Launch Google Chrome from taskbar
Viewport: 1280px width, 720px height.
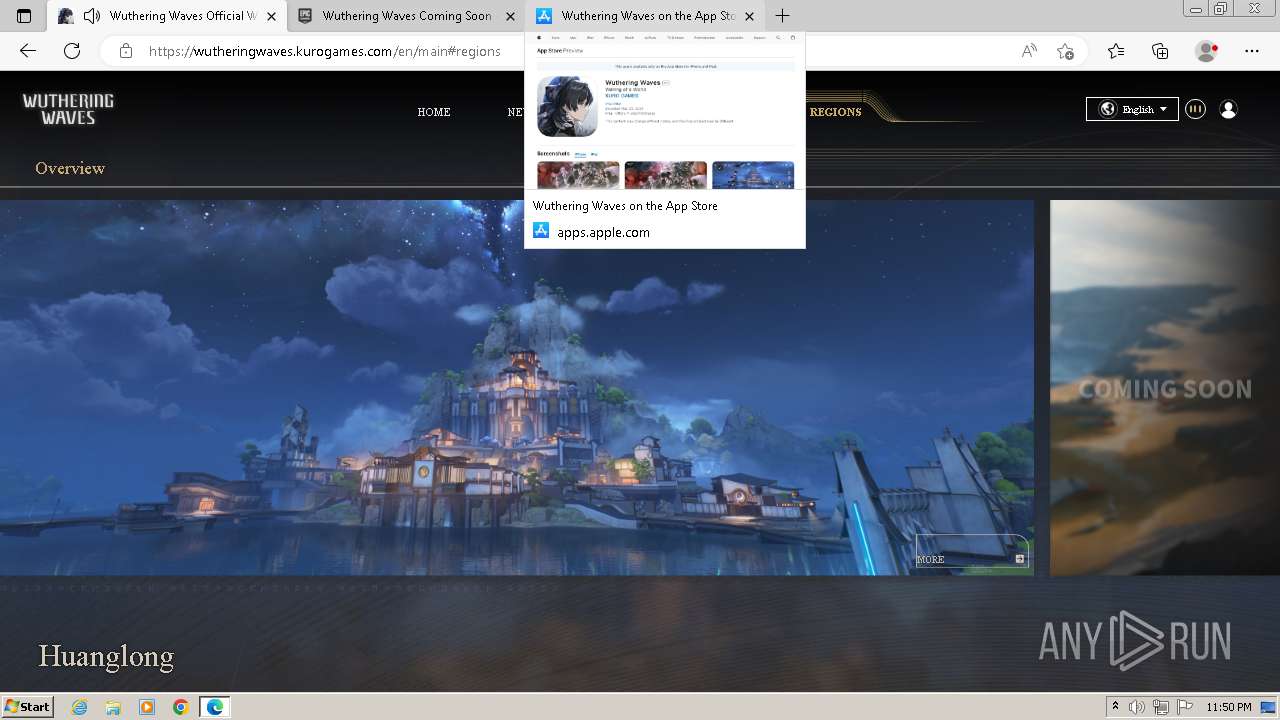point(181,707)
